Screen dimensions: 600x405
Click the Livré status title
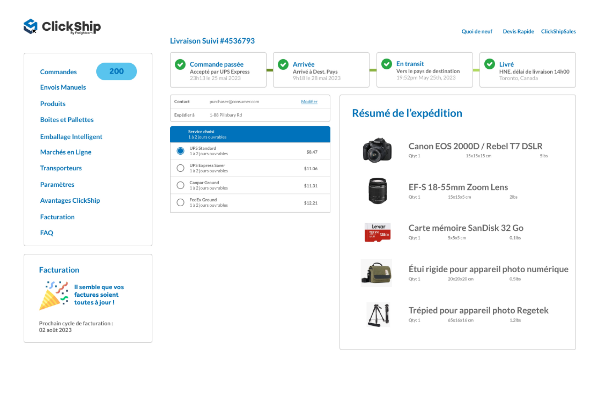point(507,64)
